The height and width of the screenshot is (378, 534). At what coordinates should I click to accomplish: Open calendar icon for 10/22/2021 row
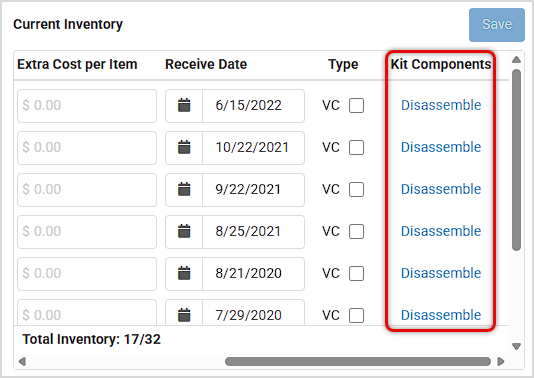coord(184,147)
